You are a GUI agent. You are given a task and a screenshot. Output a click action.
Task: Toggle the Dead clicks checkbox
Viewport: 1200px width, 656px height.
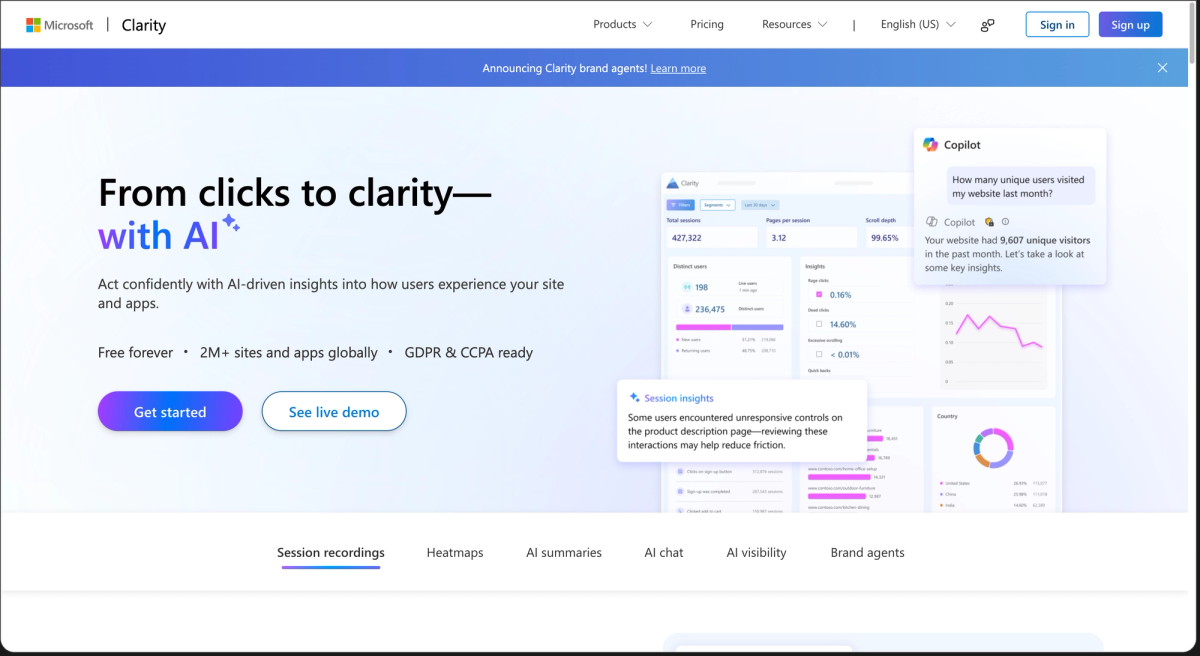coord(819,324)
